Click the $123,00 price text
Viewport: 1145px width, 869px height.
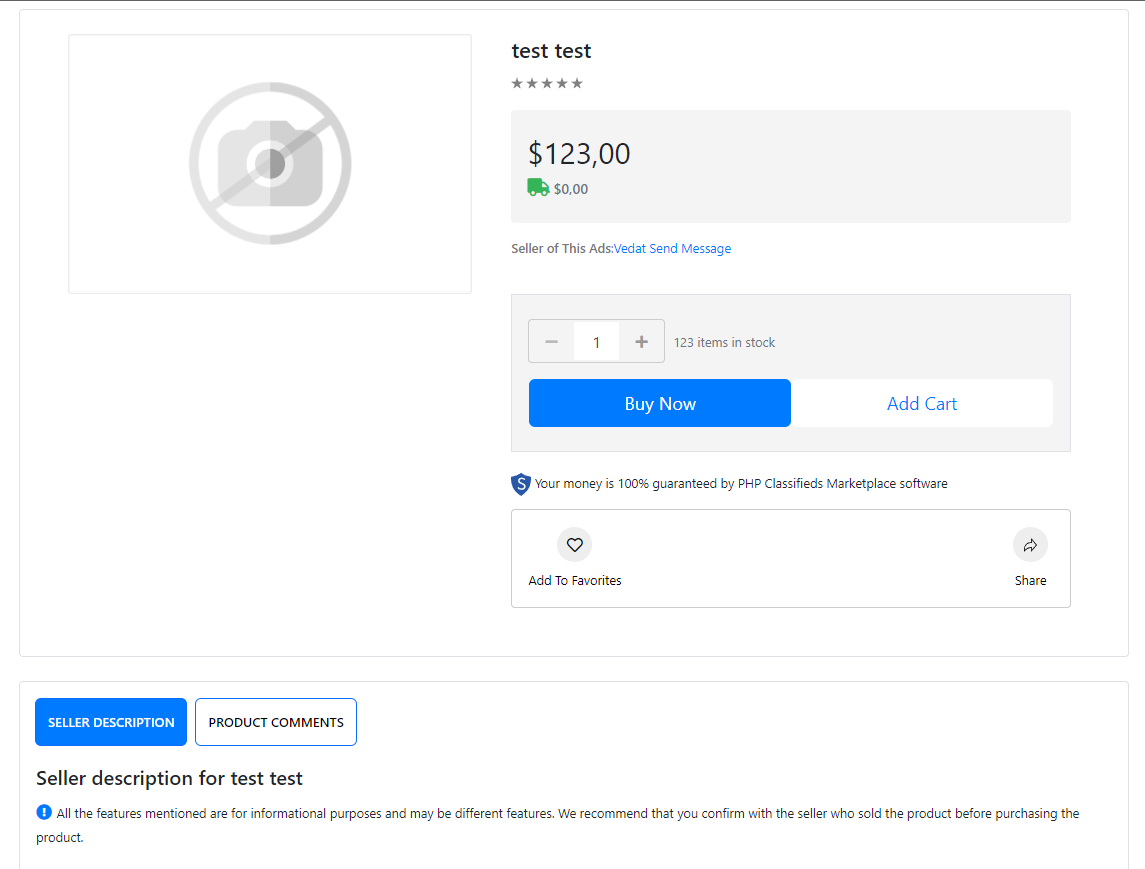click(579, 154)
